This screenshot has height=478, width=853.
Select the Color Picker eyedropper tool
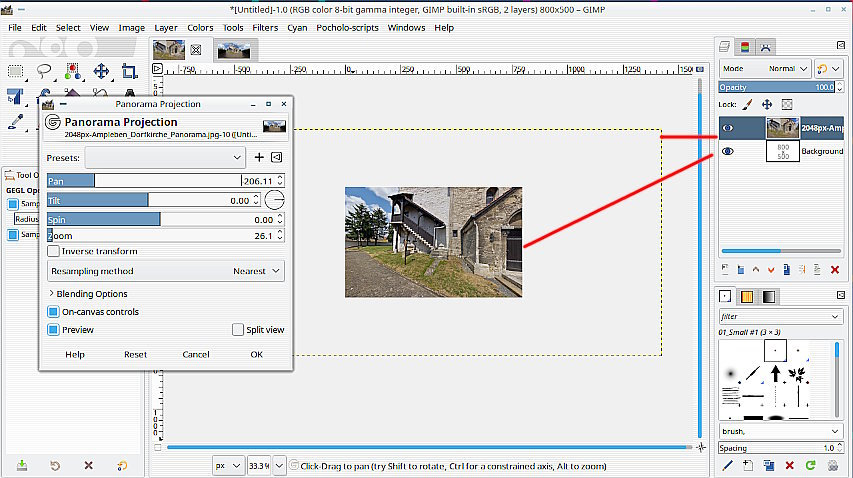(16, 121)
